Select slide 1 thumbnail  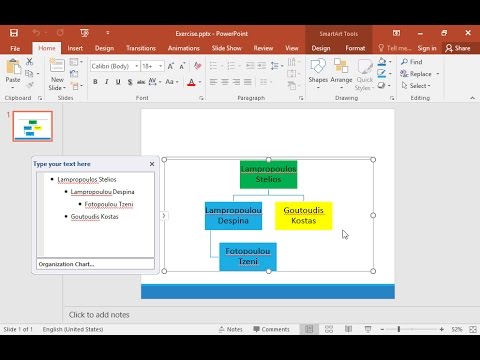pos(33,126)
